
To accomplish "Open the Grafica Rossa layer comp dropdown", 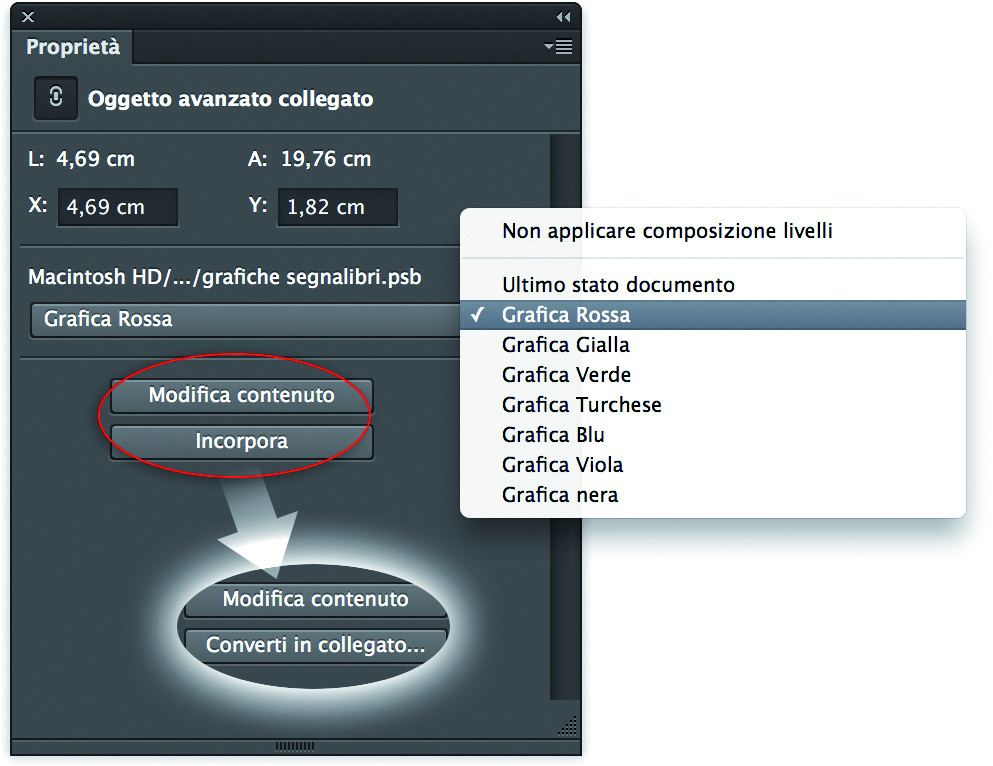I will click(246, 320).
